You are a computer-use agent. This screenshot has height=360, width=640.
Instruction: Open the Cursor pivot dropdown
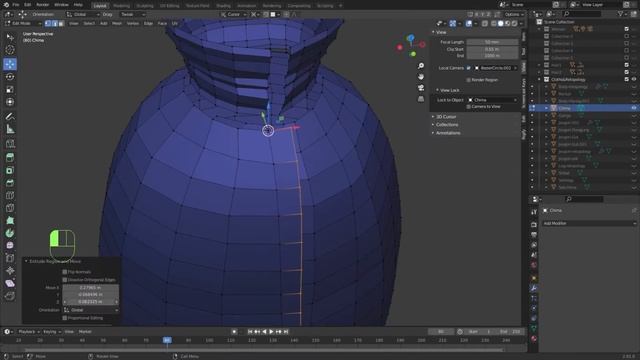coord(233,14)
